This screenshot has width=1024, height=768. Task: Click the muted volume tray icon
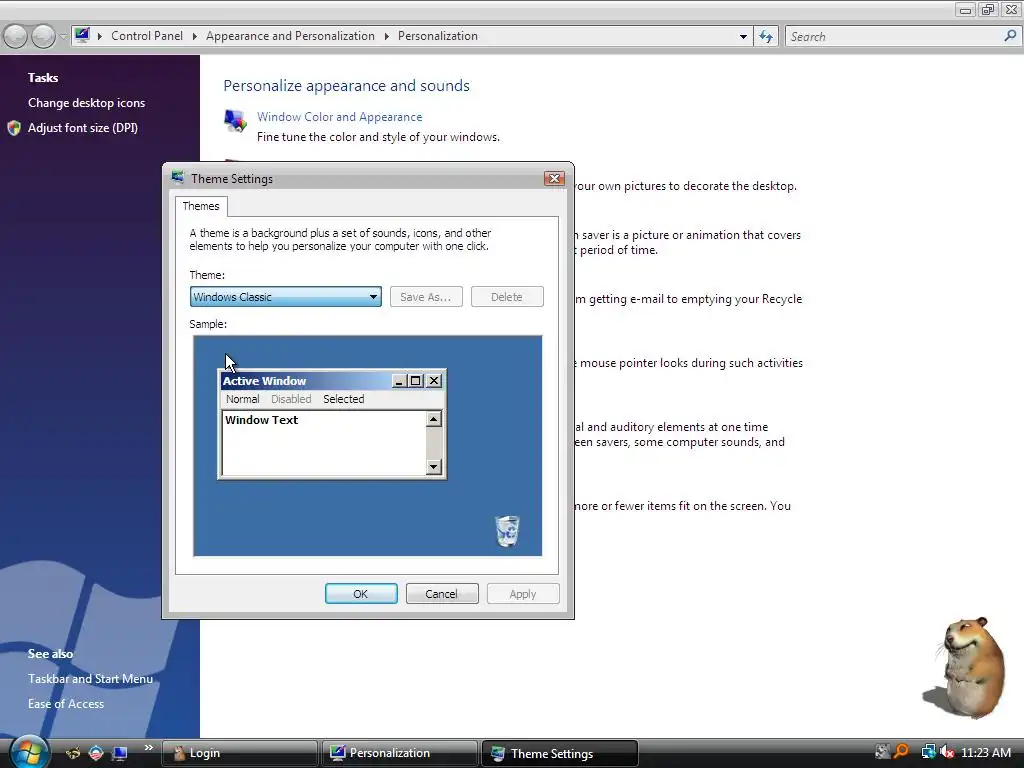pos(947,752)
